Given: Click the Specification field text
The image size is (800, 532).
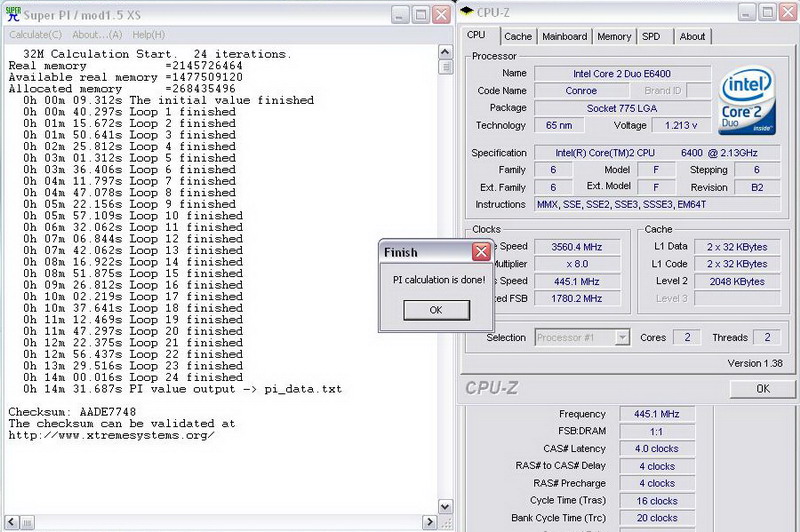Looking at the screenshot, I should (657, 153).
